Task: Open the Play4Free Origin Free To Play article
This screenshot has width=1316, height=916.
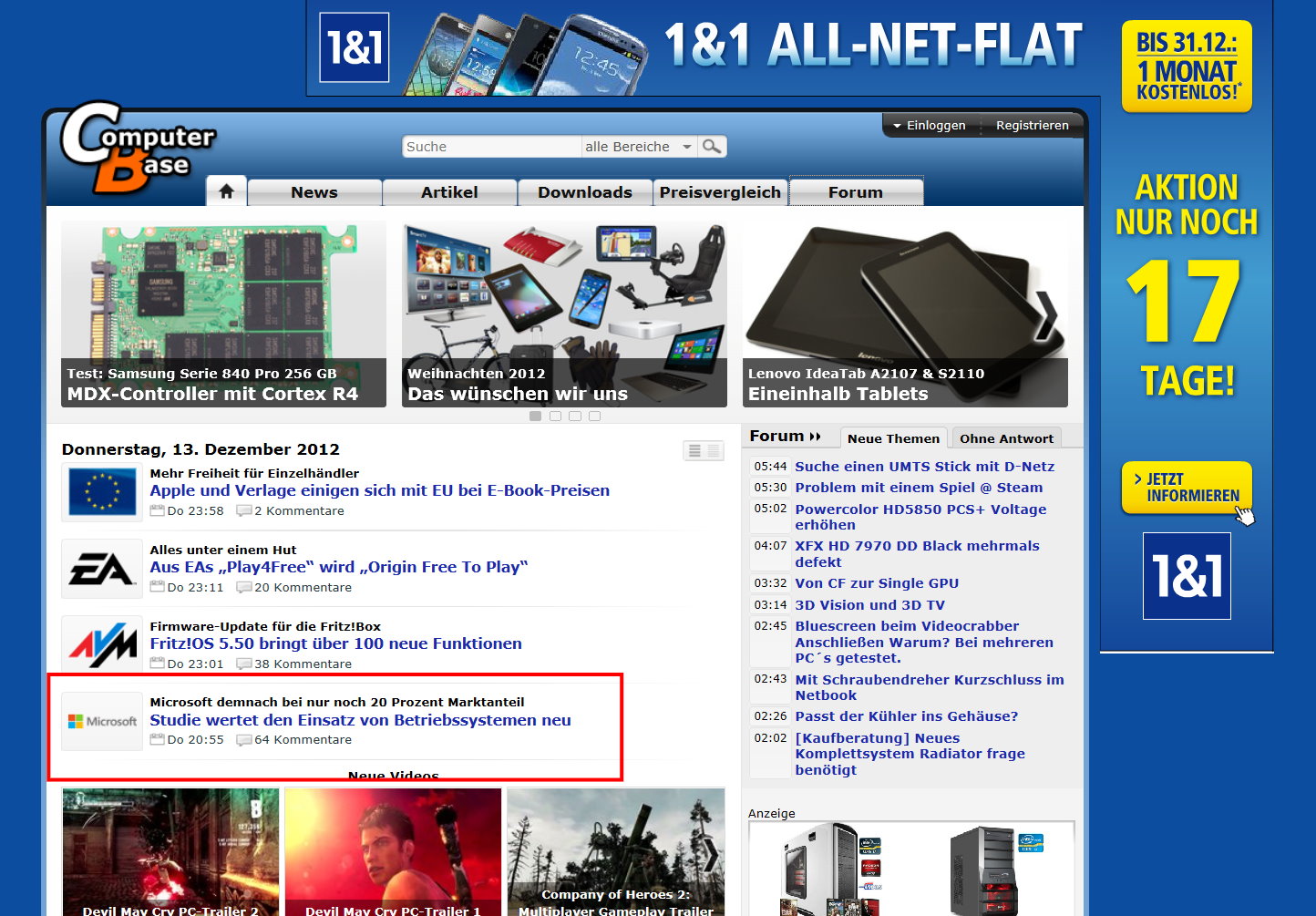Action: point(339,567)
